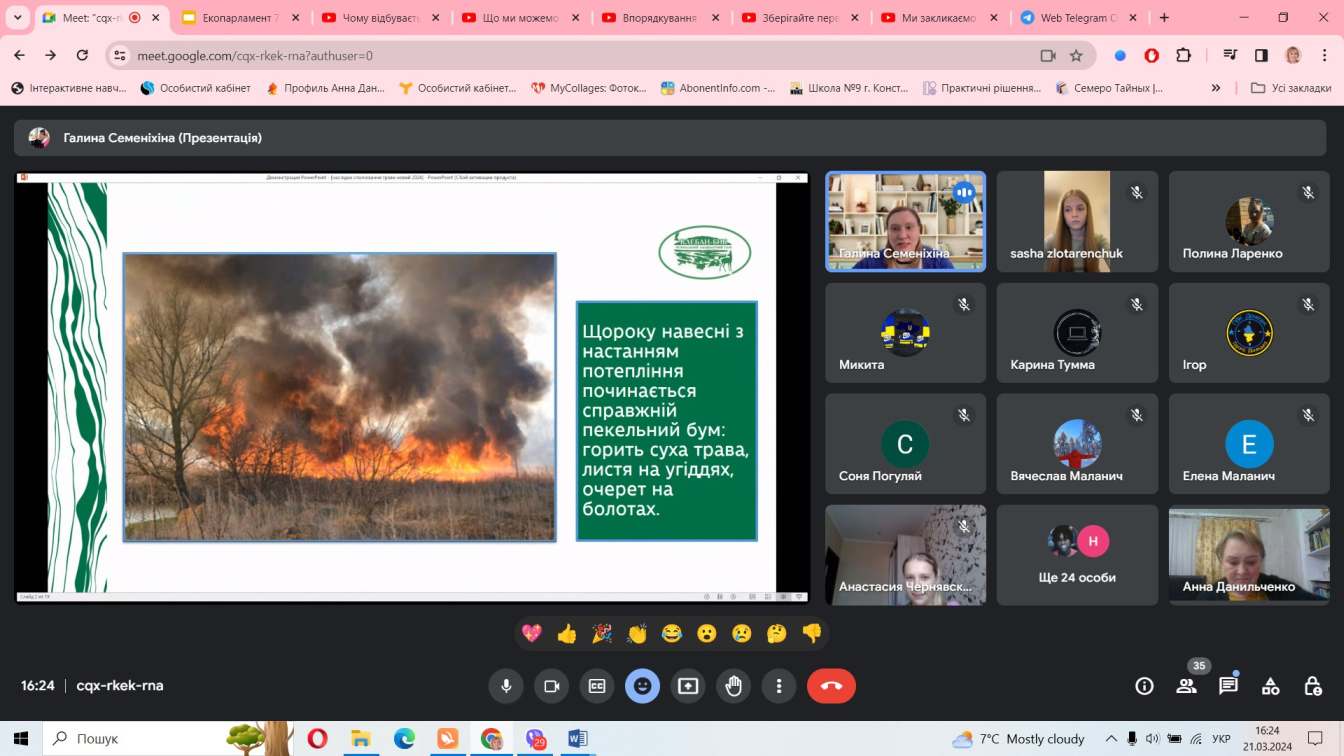1344x756 pixels.
Task: Toggle the microphone button
Action: tap(506, 686)
